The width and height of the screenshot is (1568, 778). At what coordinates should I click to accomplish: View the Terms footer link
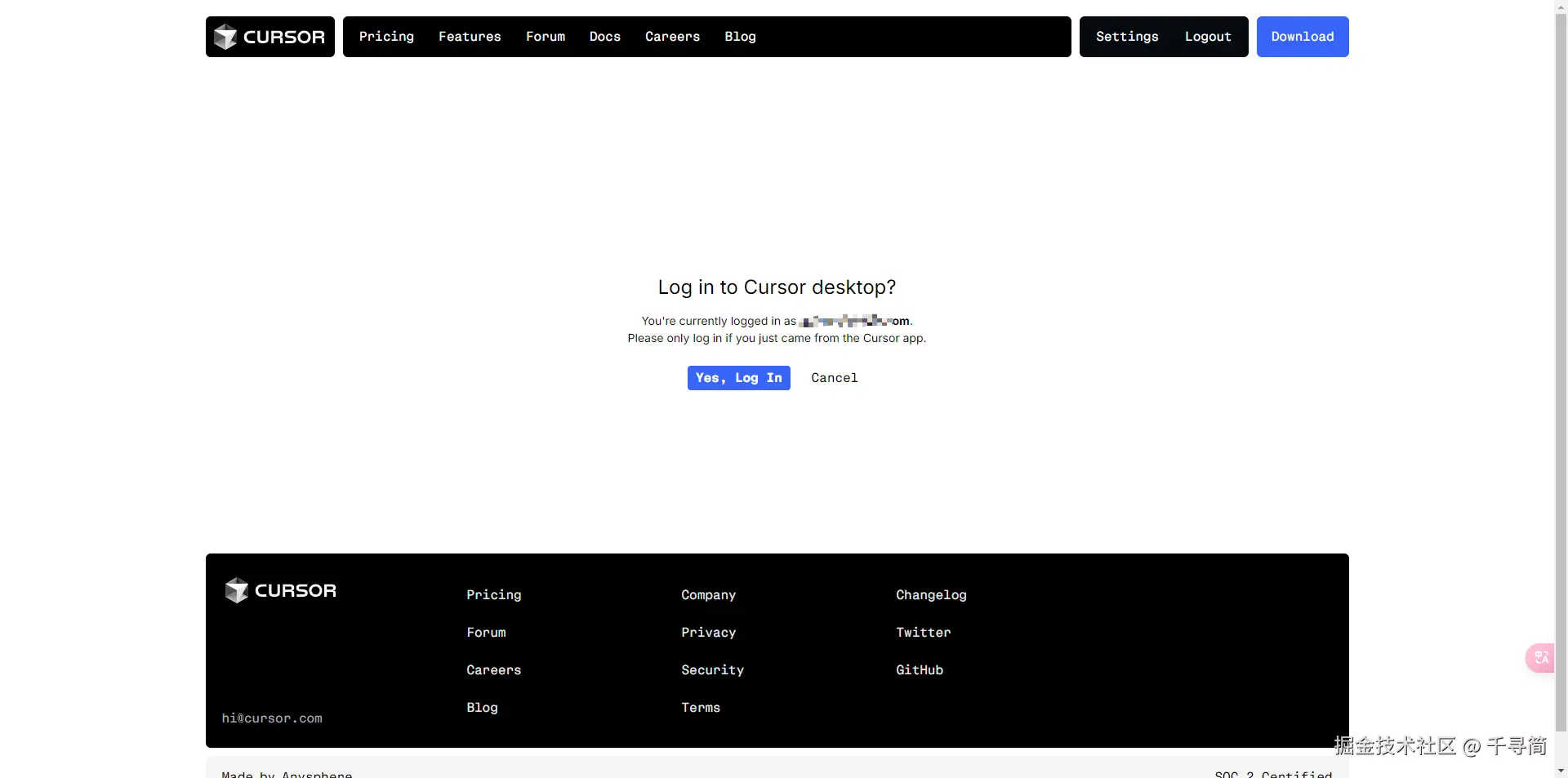701,708
